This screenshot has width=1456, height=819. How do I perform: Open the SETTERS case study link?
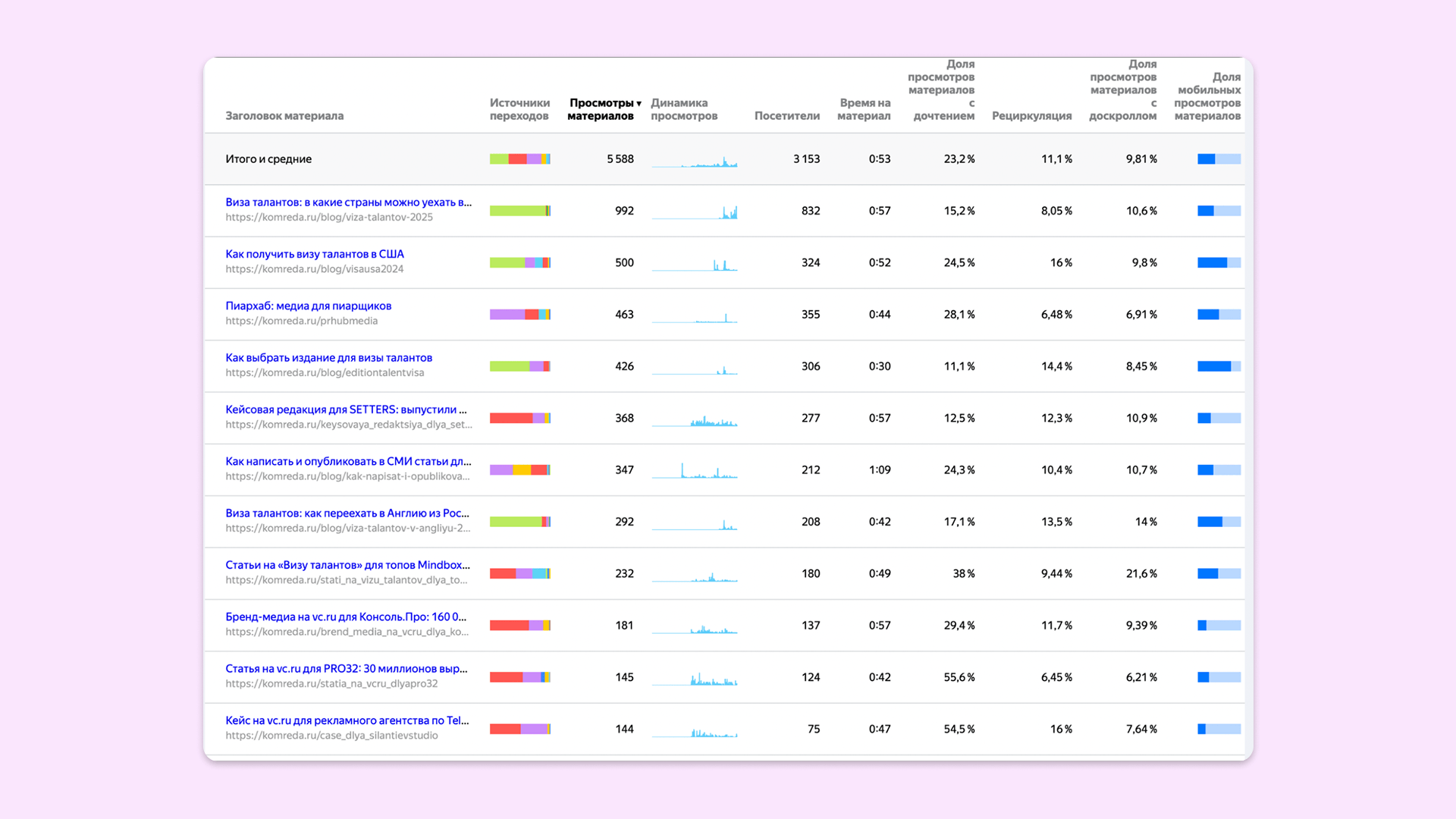point(346,409)
